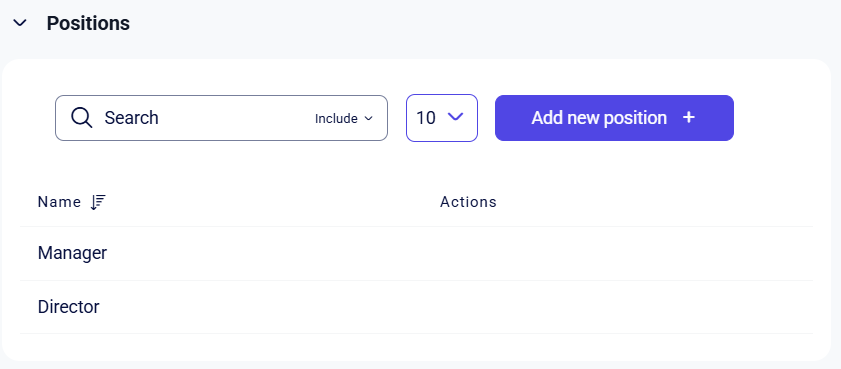Screen dimensions: 841x369
Task: Sort by the Name column header
Action: (59, 202)
